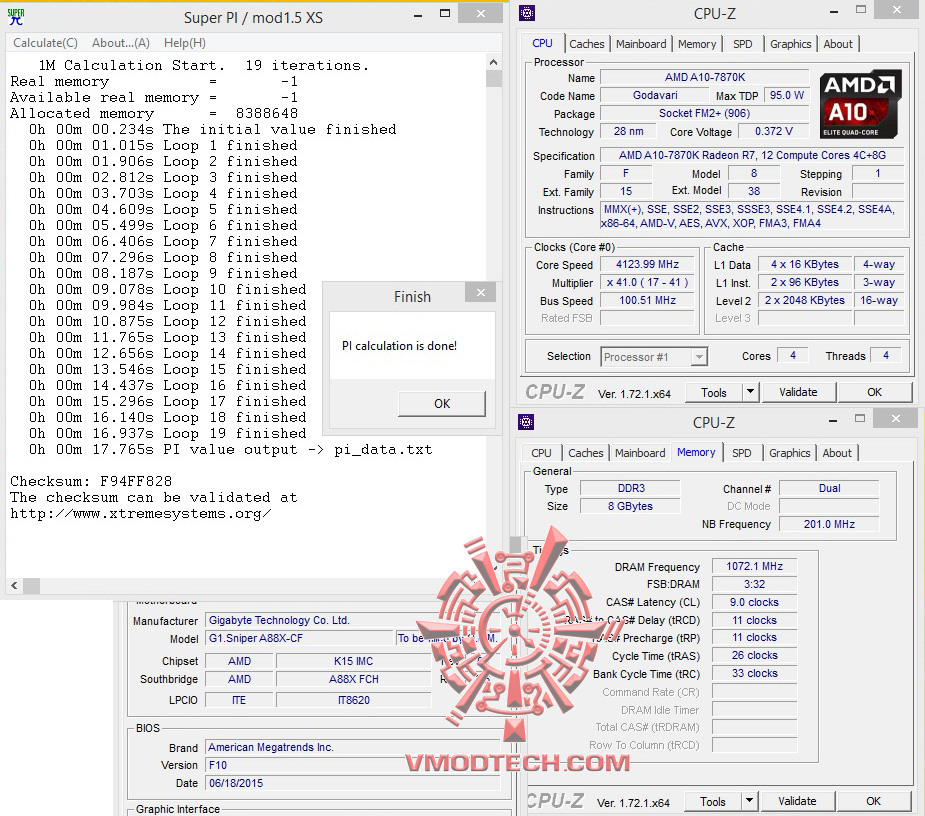925x816 pixels.
Task: Click the Size 8 GBytes memory field
Action: click(x=631, y=506)
